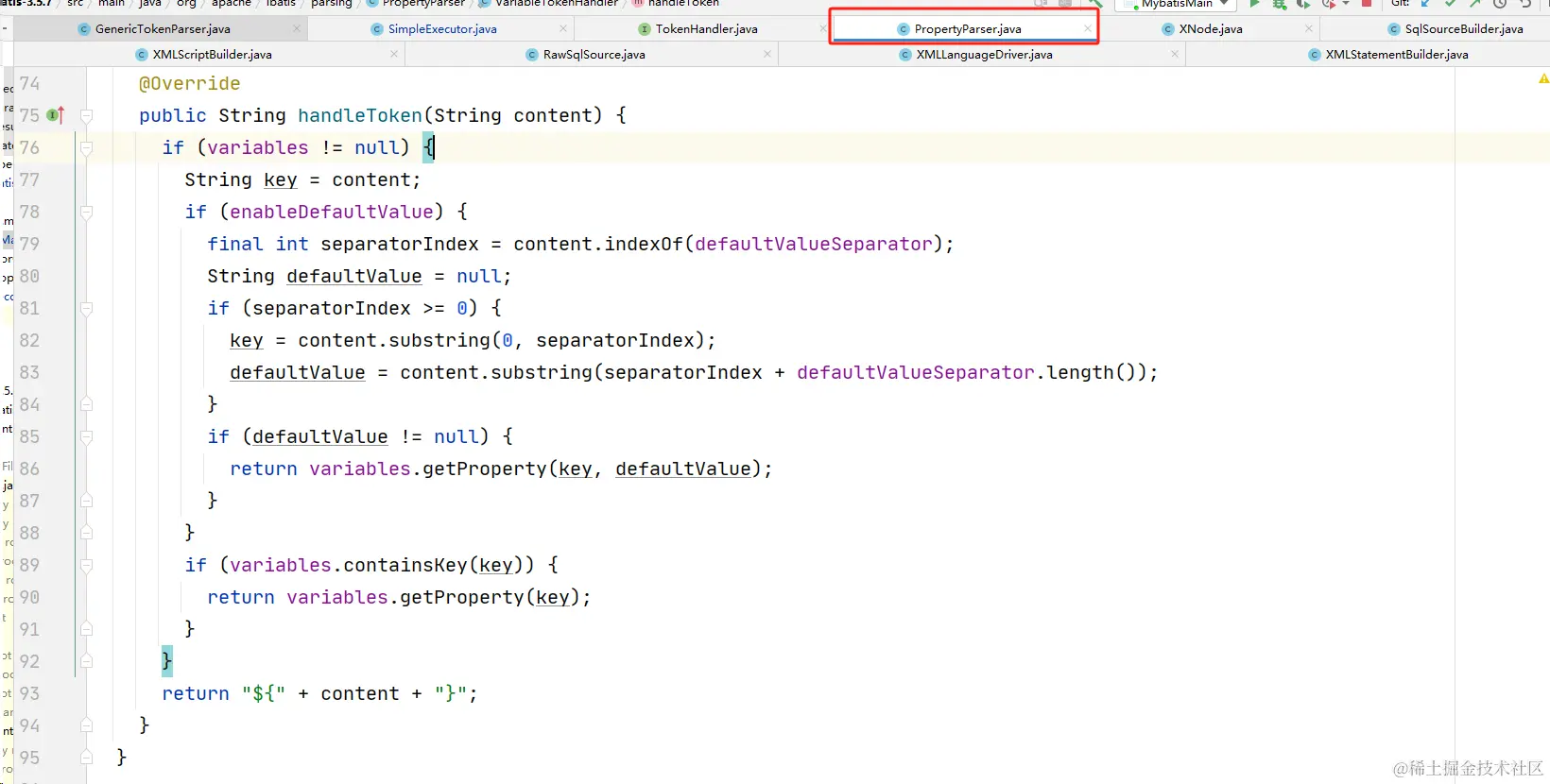Open the XMLLanguageDriver.java tab

pyautogui.click(x=984, y=55)
